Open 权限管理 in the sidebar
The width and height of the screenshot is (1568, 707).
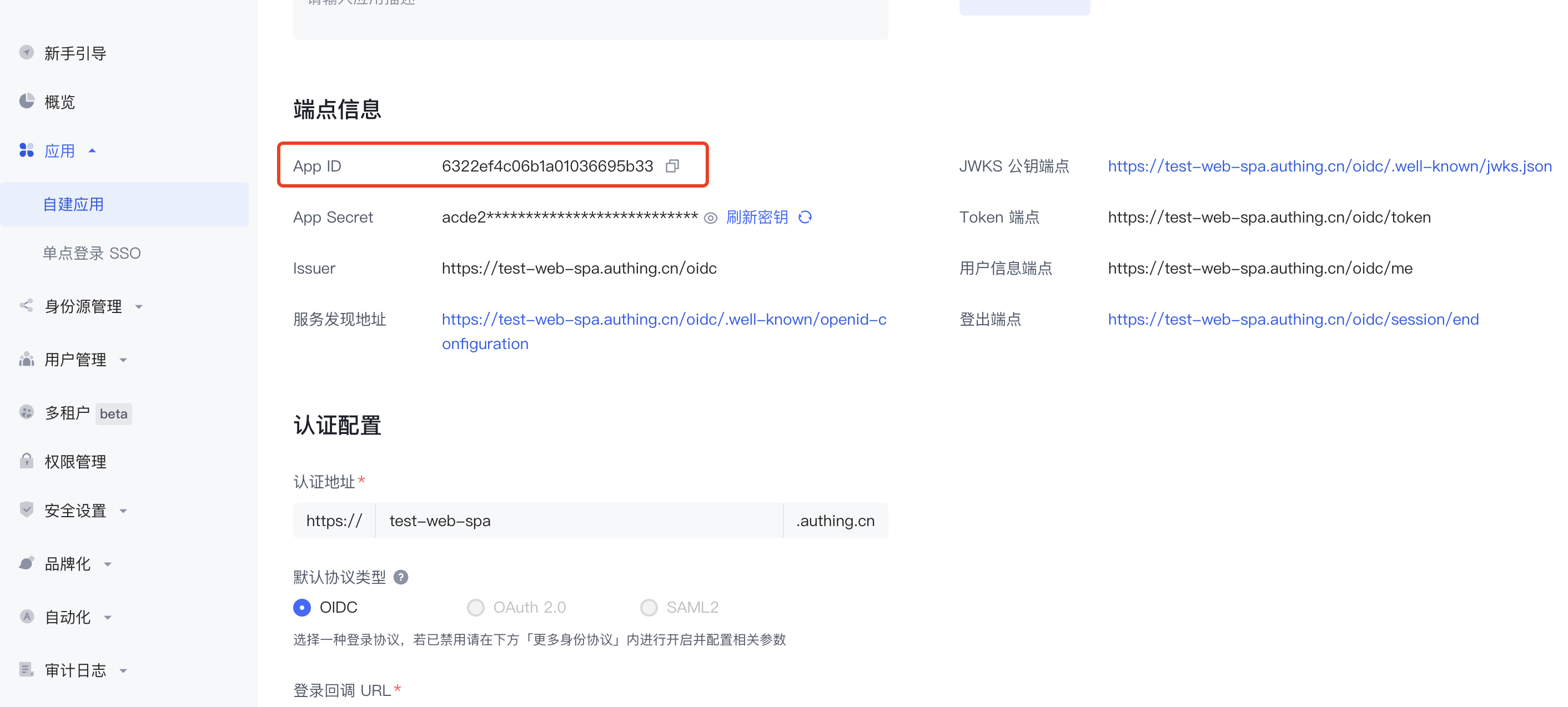pos(74,461)
